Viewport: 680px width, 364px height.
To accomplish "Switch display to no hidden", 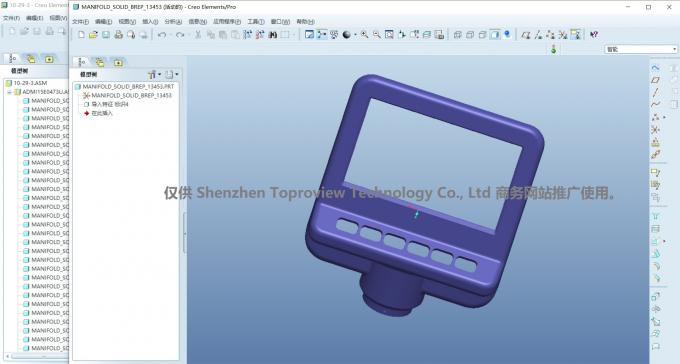I will click(482, 35).
